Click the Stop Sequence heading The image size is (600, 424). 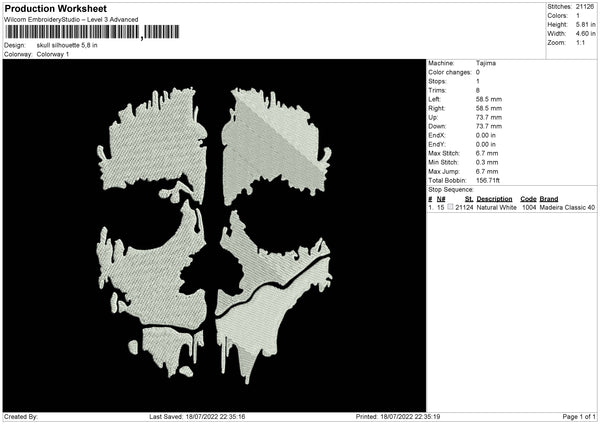(451, 190)
